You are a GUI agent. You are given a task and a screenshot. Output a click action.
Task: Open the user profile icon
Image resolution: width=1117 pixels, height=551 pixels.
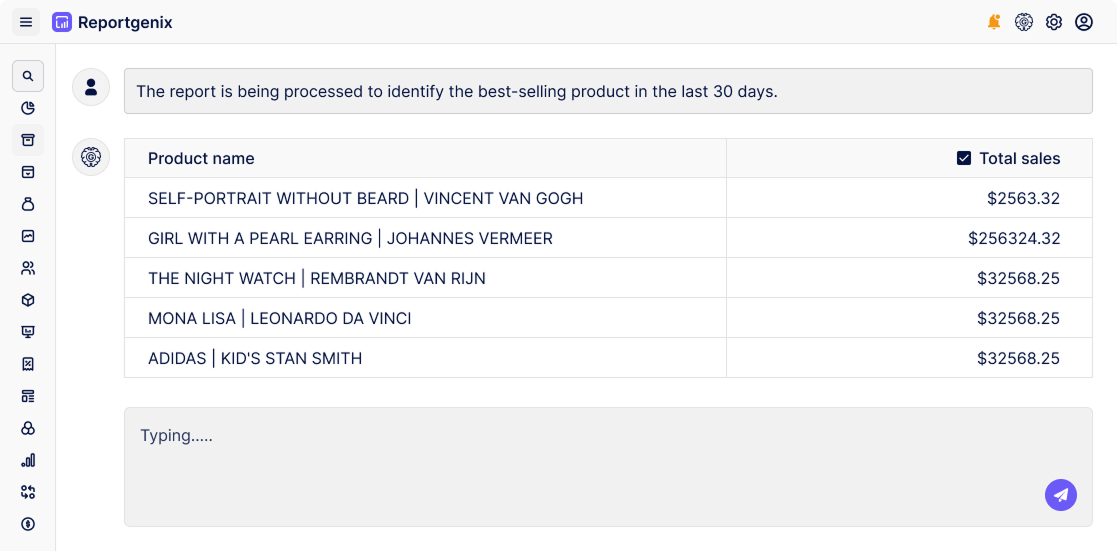(1084, 22)
